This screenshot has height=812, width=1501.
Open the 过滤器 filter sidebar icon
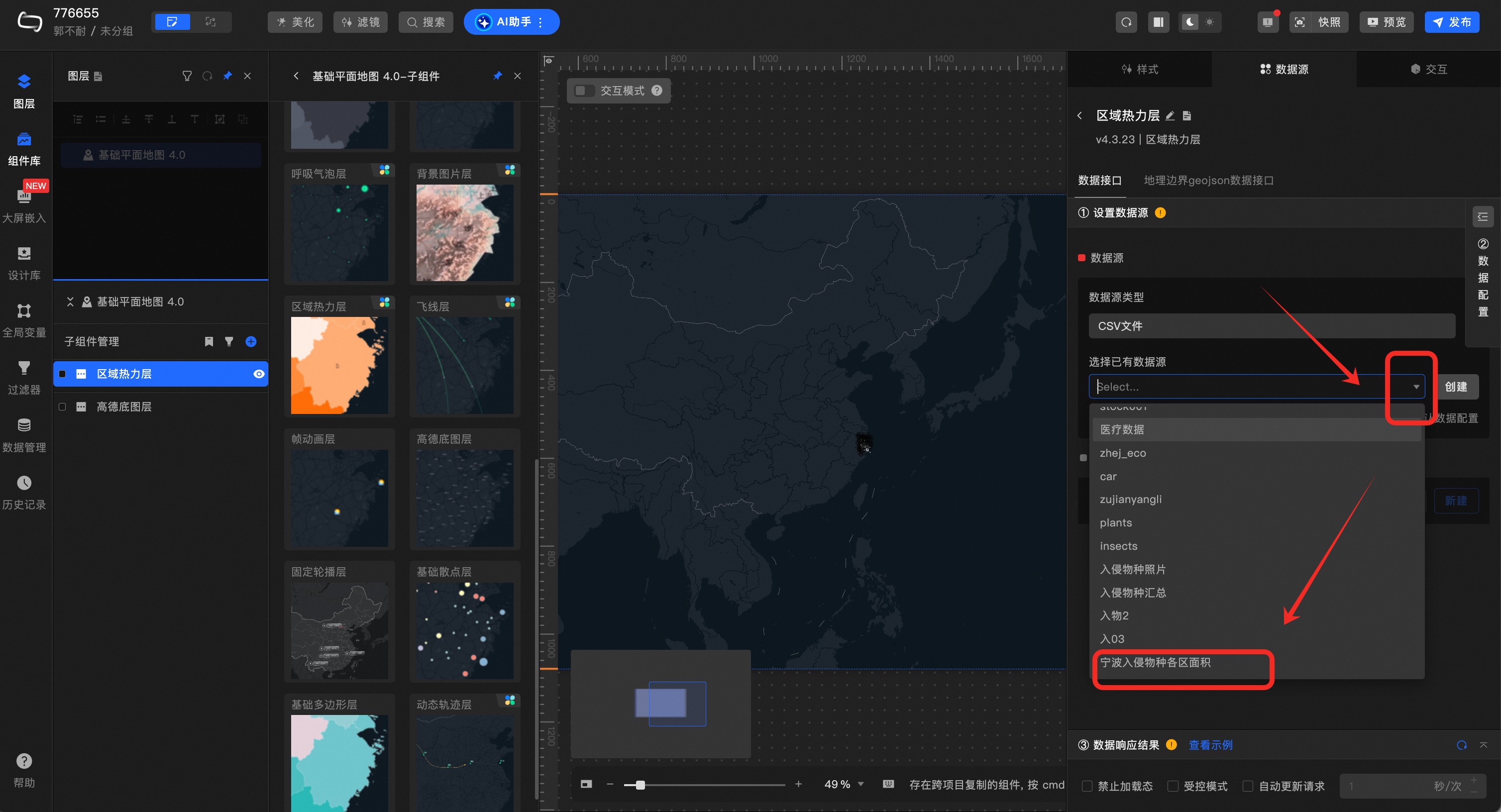pyautogui.click(x=24, y=377)
